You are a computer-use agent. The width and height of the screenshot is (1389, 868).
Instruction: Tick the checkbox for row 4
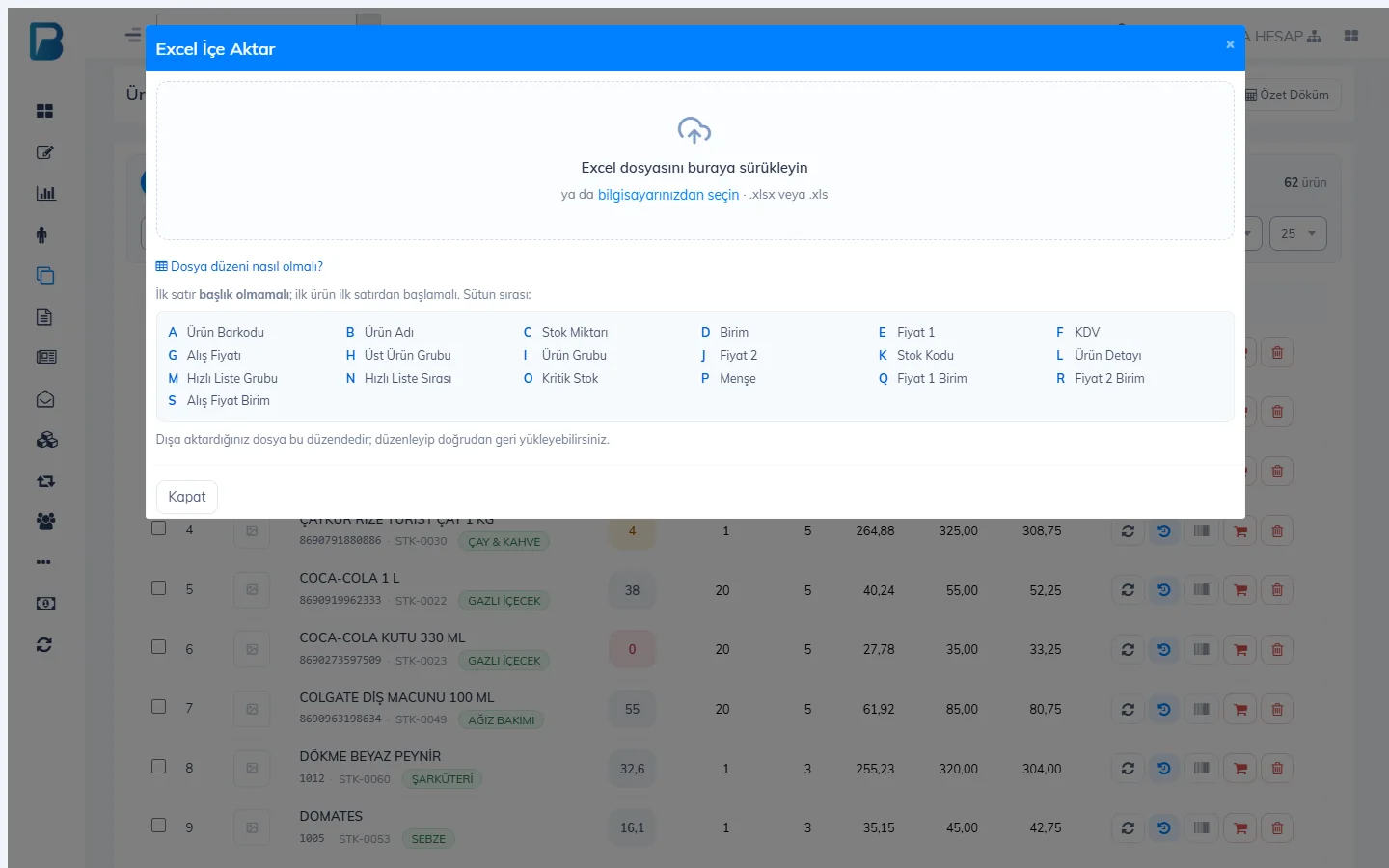[159, 529]
